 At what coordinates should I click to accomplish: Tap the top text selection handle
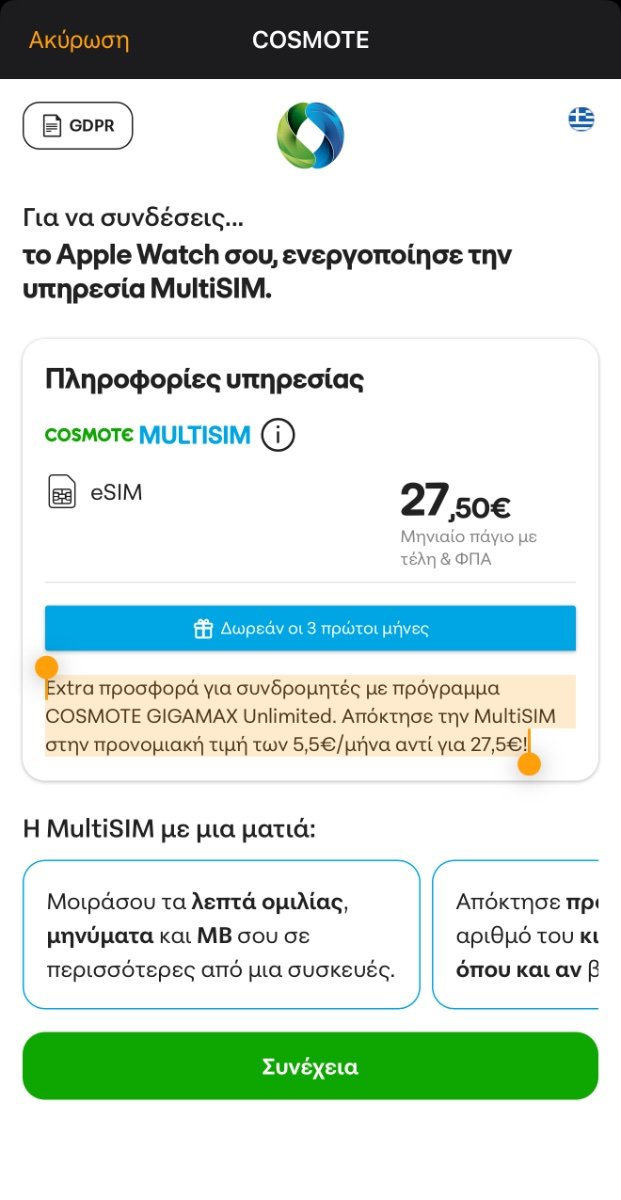pyautogui.click(x=46, y=667)
